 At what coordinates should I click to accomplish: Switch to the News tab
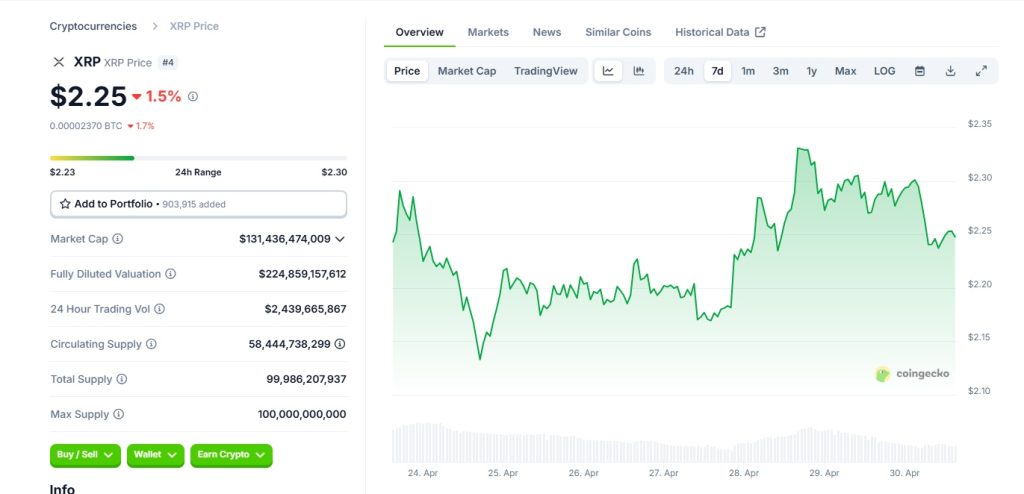click(x=547, y=32)
